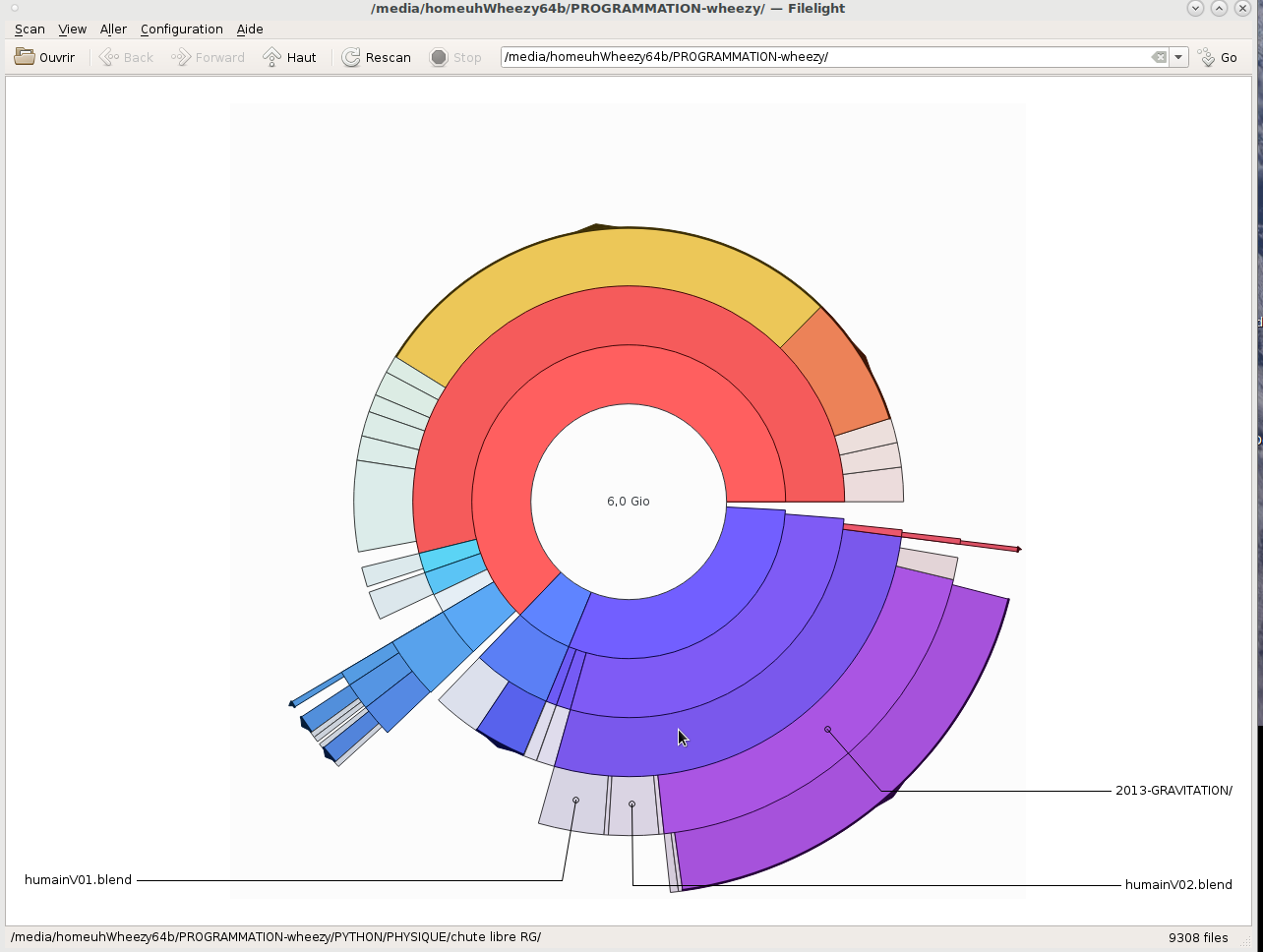This screenshot has width=1263, height=952.
Task: Expand the location bar history dropdown
Action: (1179, 57)
